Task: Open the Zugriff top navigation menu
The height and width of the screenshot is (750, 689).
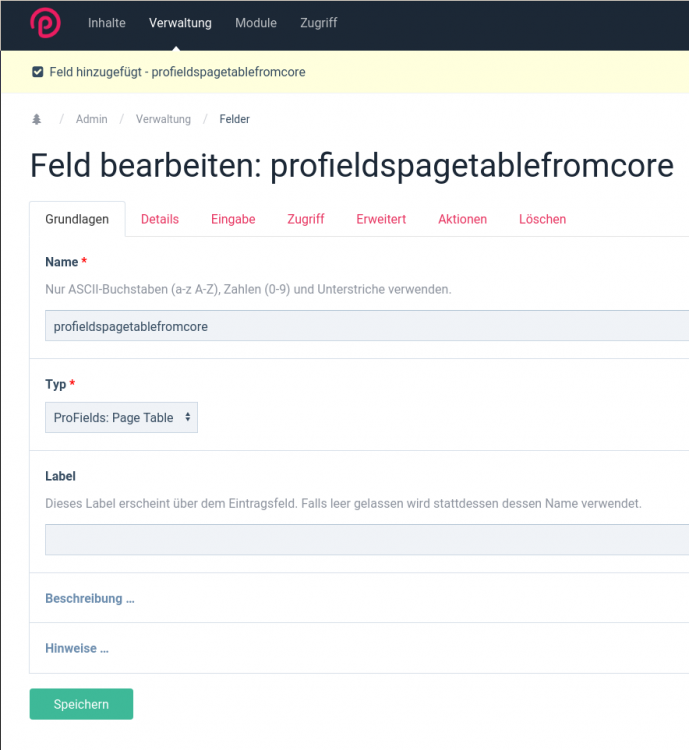Action: click(319, 23)
